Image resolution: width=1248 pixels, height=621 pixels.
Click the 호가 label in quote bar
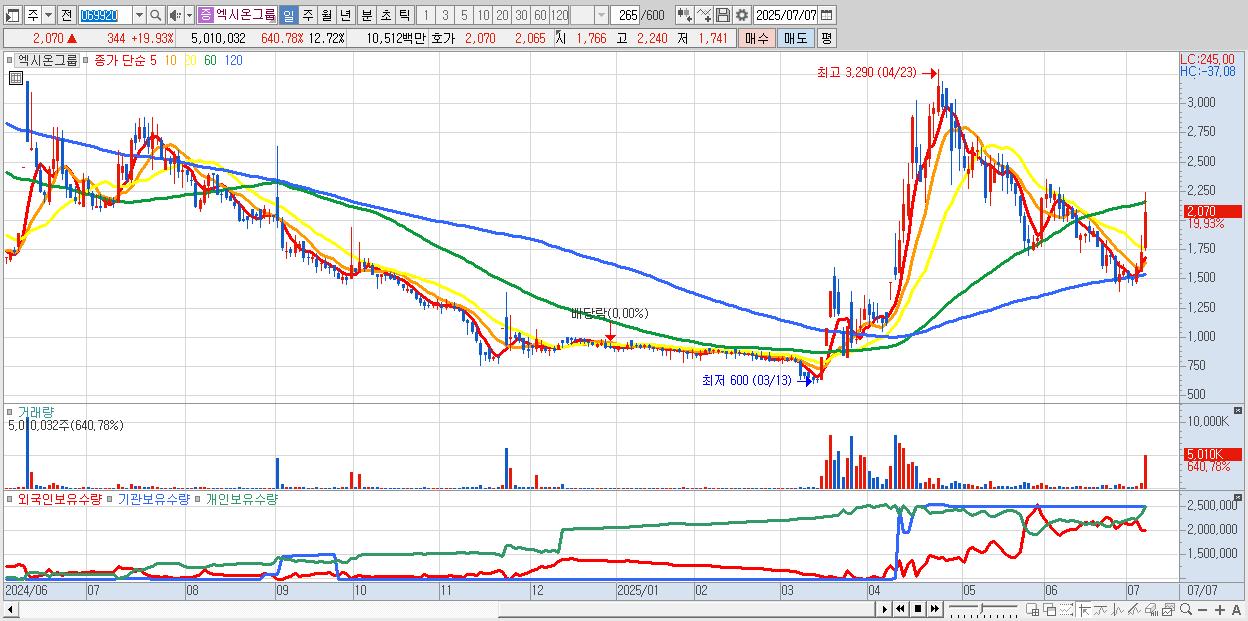coord(442,38)
